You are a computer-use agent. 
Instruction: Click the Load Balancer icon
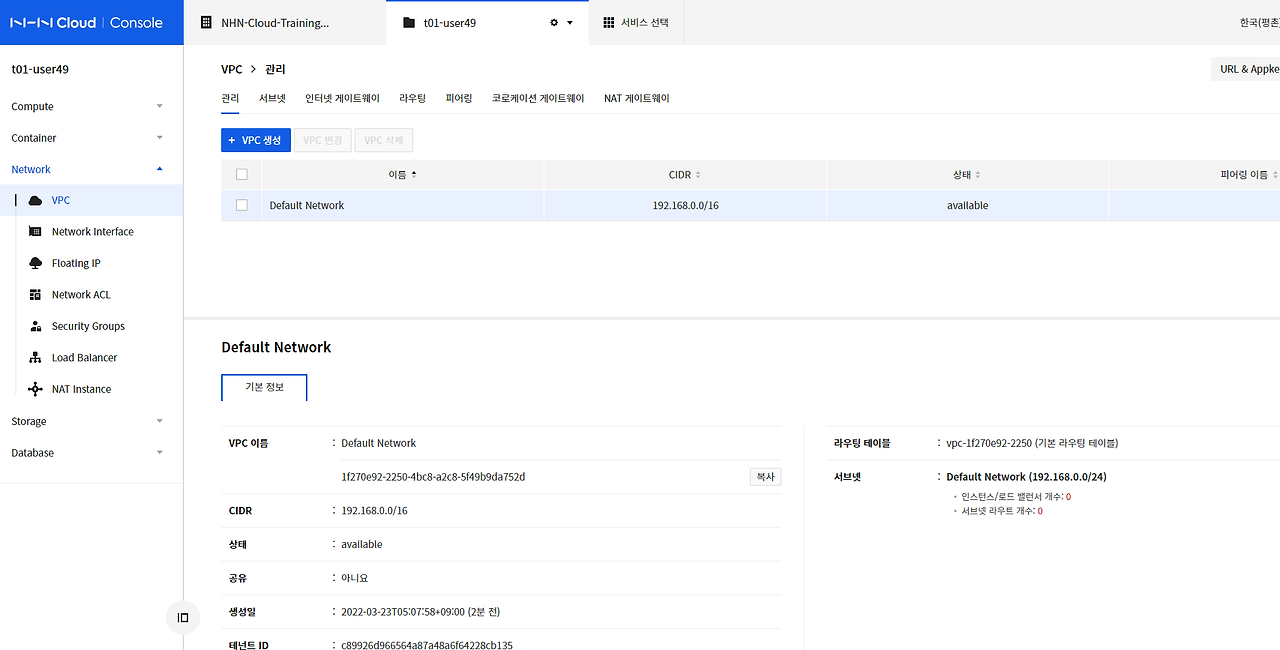tap(35, 358)
